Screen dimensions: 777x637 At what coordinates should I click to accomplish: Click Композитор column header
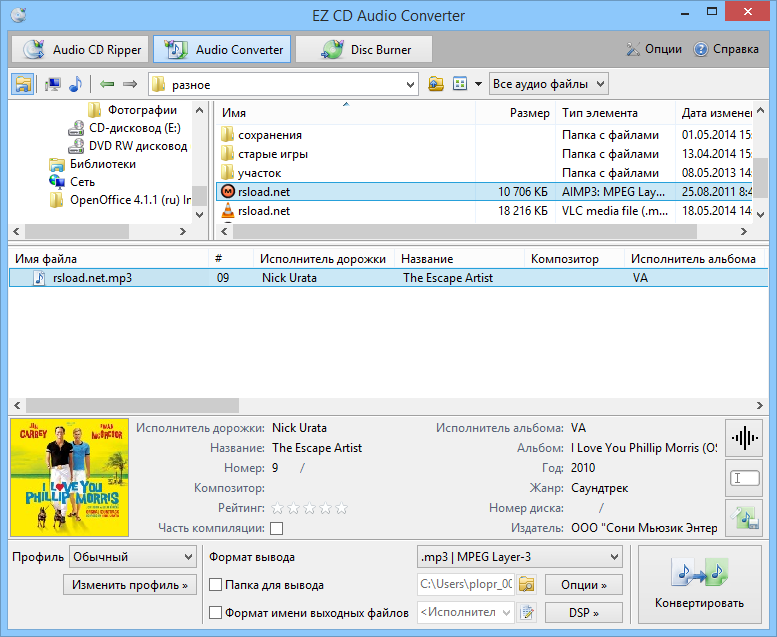click(574, 259)
